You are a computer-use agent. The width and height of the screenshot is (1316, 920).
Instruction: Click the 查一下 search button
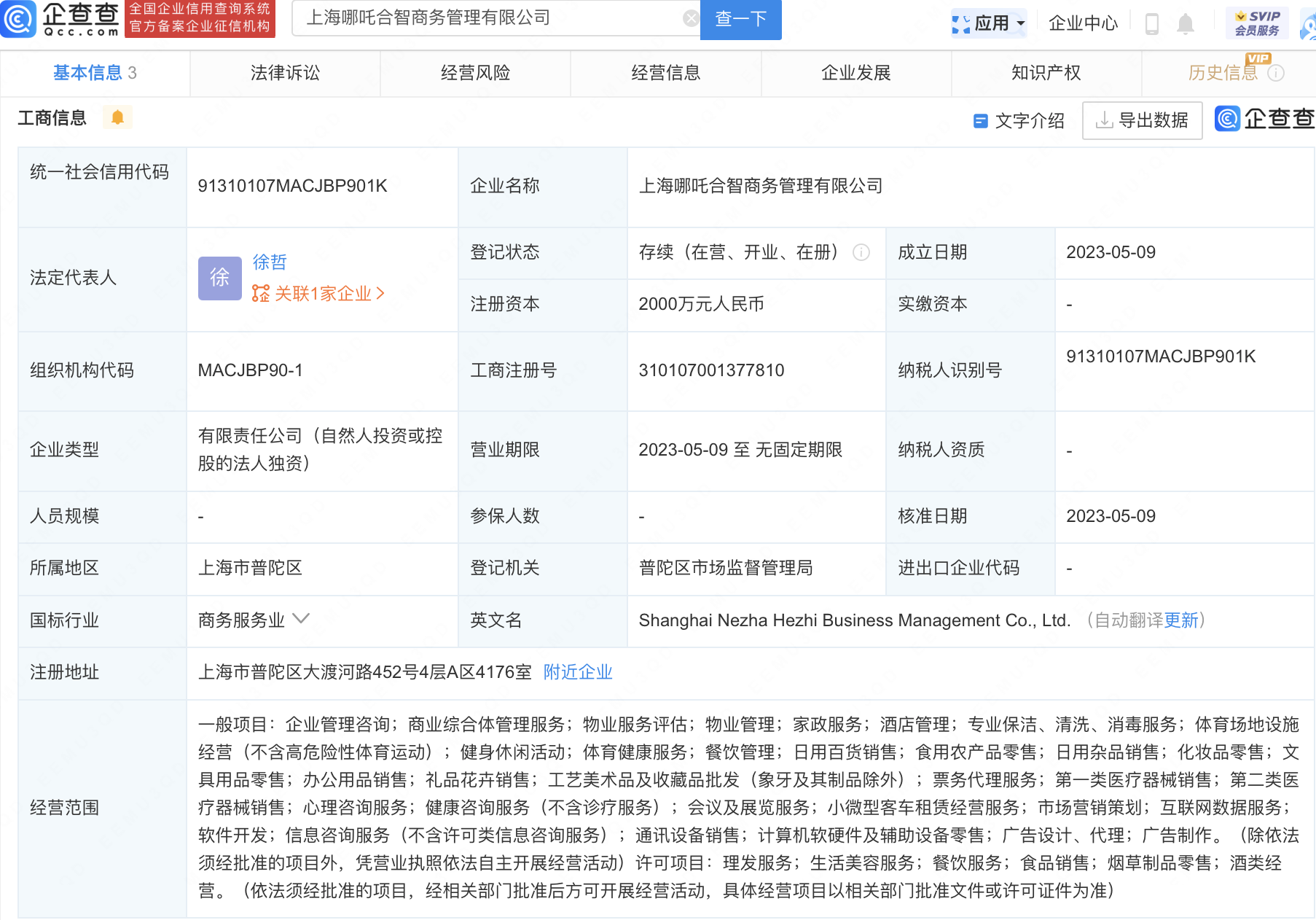741,19
